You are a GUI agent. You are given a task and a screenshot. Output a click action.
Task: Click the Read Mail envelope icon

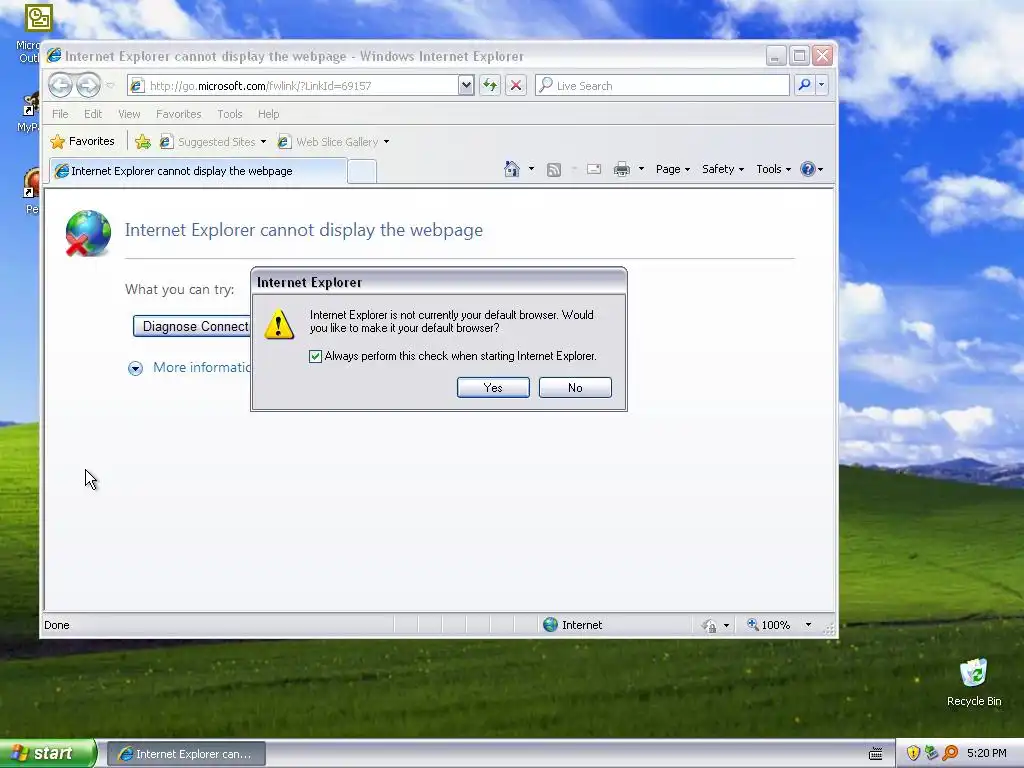(594, 169)
